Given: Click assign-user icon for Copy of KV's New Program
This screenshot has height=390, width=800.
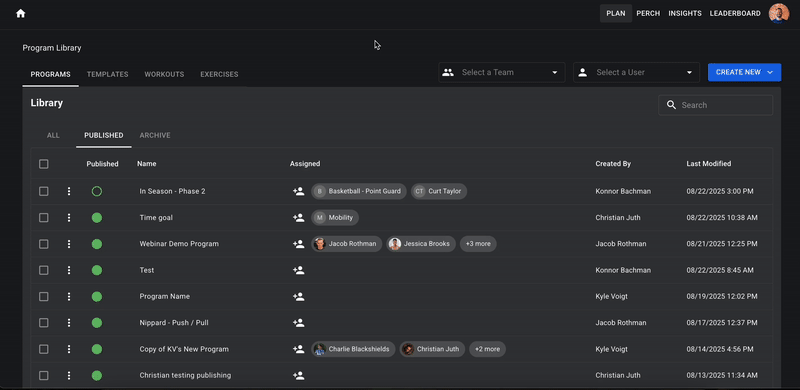Looking at the screenshot, I should point(298,349).
